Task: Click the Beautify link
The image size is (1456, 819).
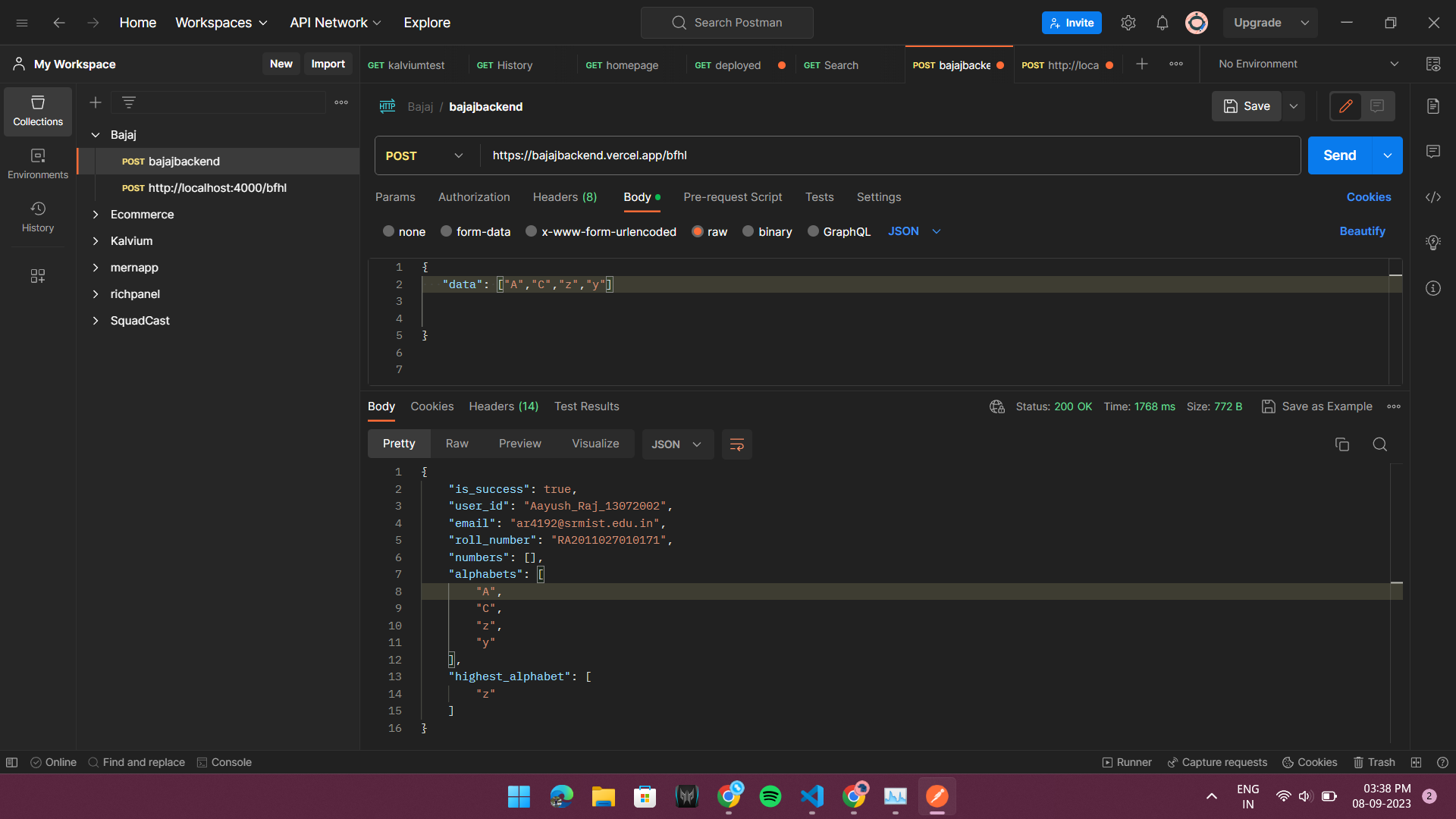Action: click(1362, 231)
